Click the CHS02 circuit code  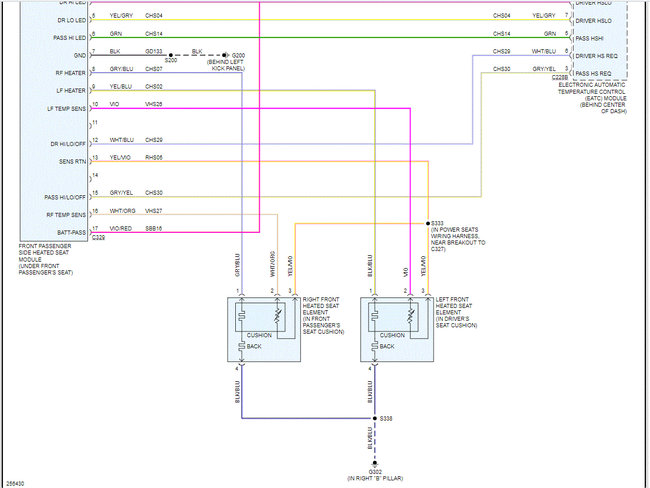coord(154,87)
